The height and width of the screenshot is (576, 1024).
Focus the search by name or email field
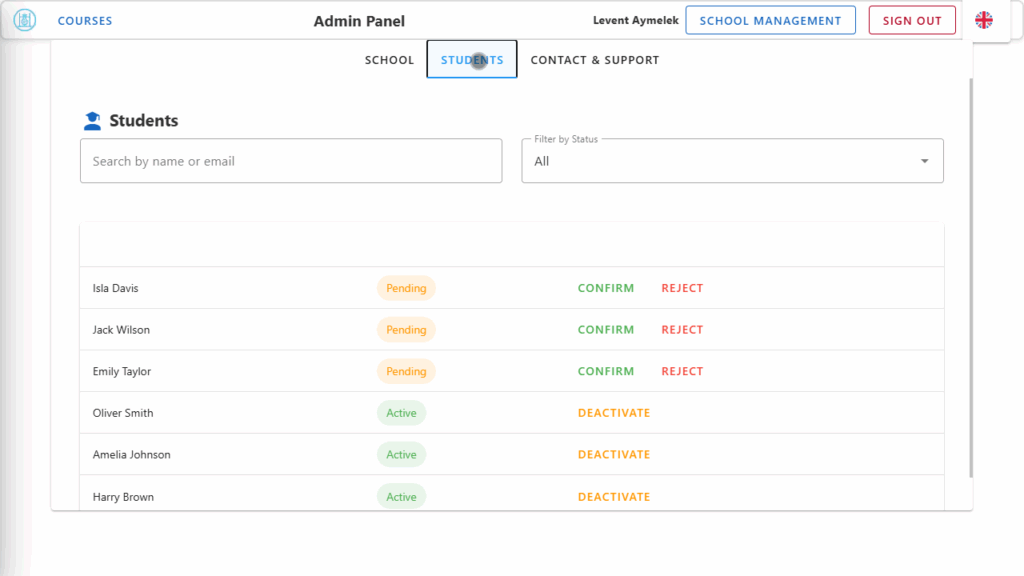click(291, 161)
